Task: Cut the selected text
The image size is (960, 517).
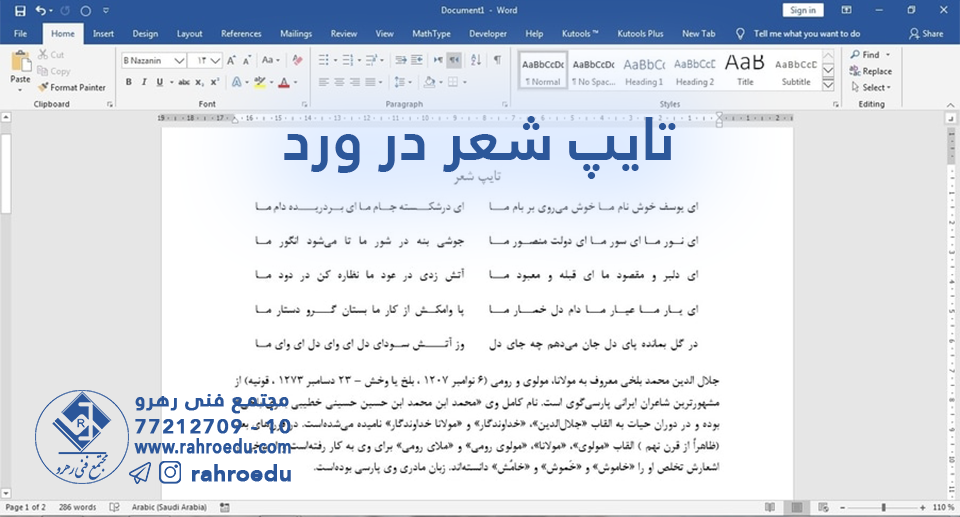Action: (51, 55)
